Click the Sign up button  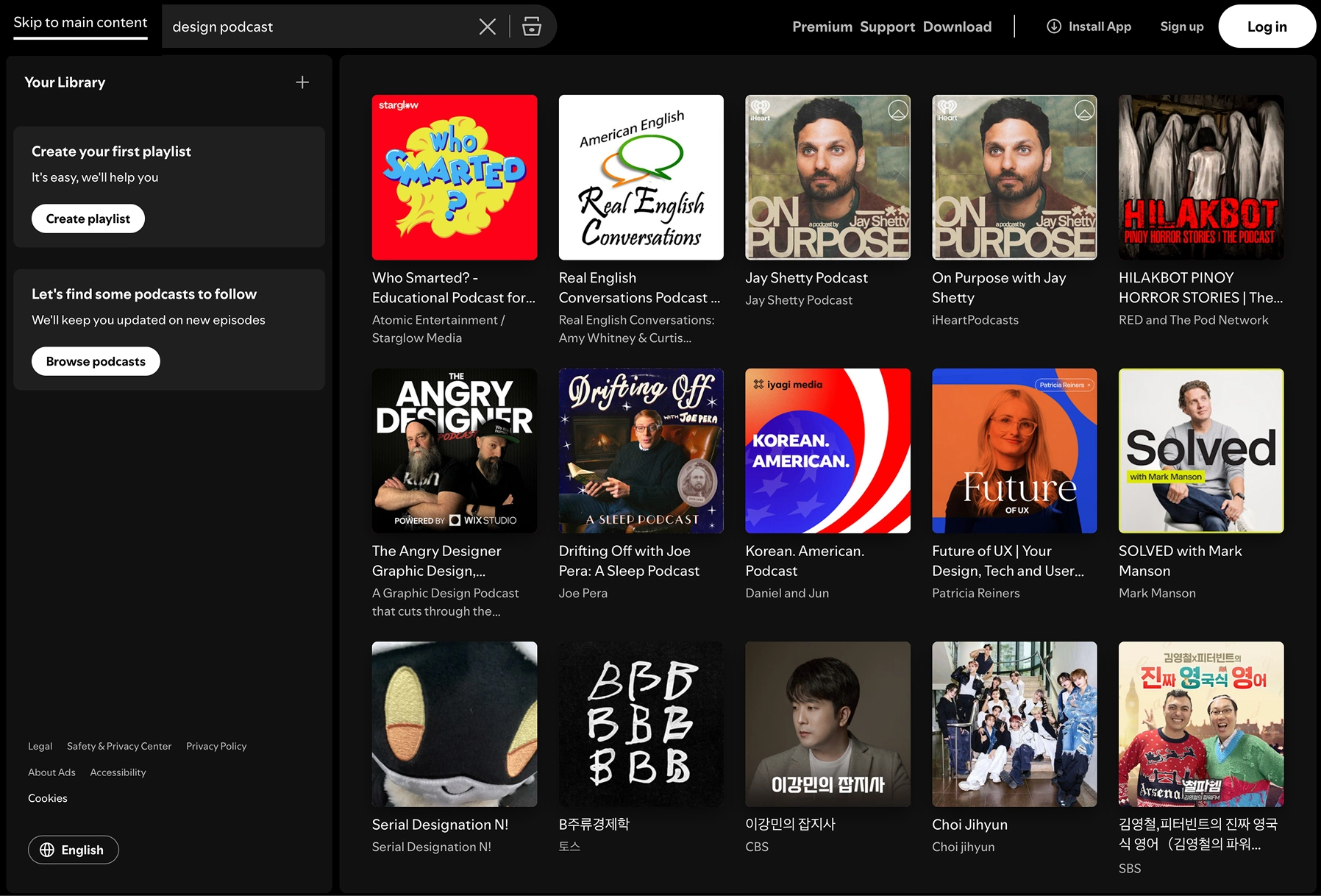coord(1181,26)
